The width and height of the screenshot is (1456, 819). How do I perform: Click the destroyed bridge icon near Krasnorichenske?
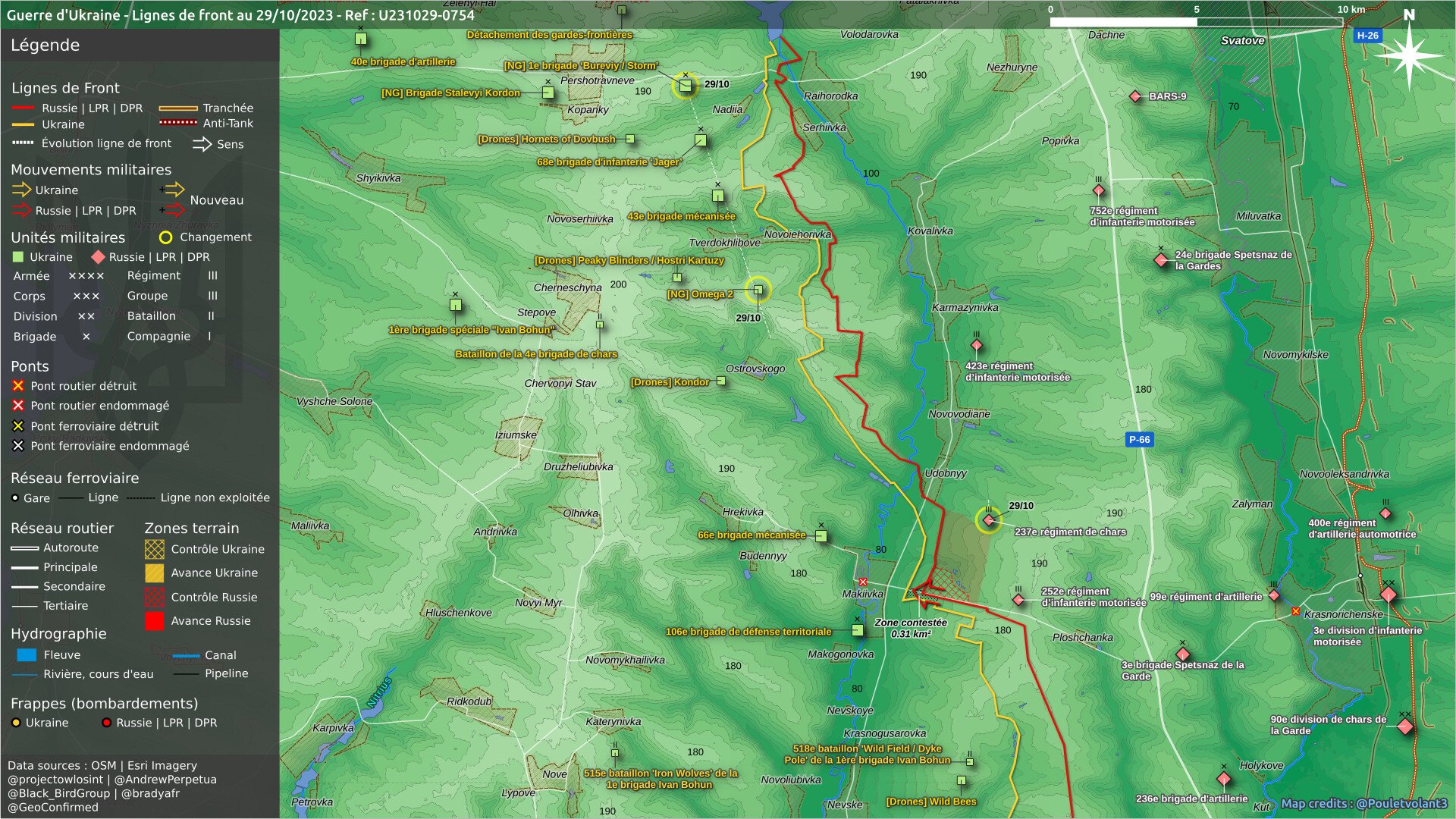pos(1296,611)
